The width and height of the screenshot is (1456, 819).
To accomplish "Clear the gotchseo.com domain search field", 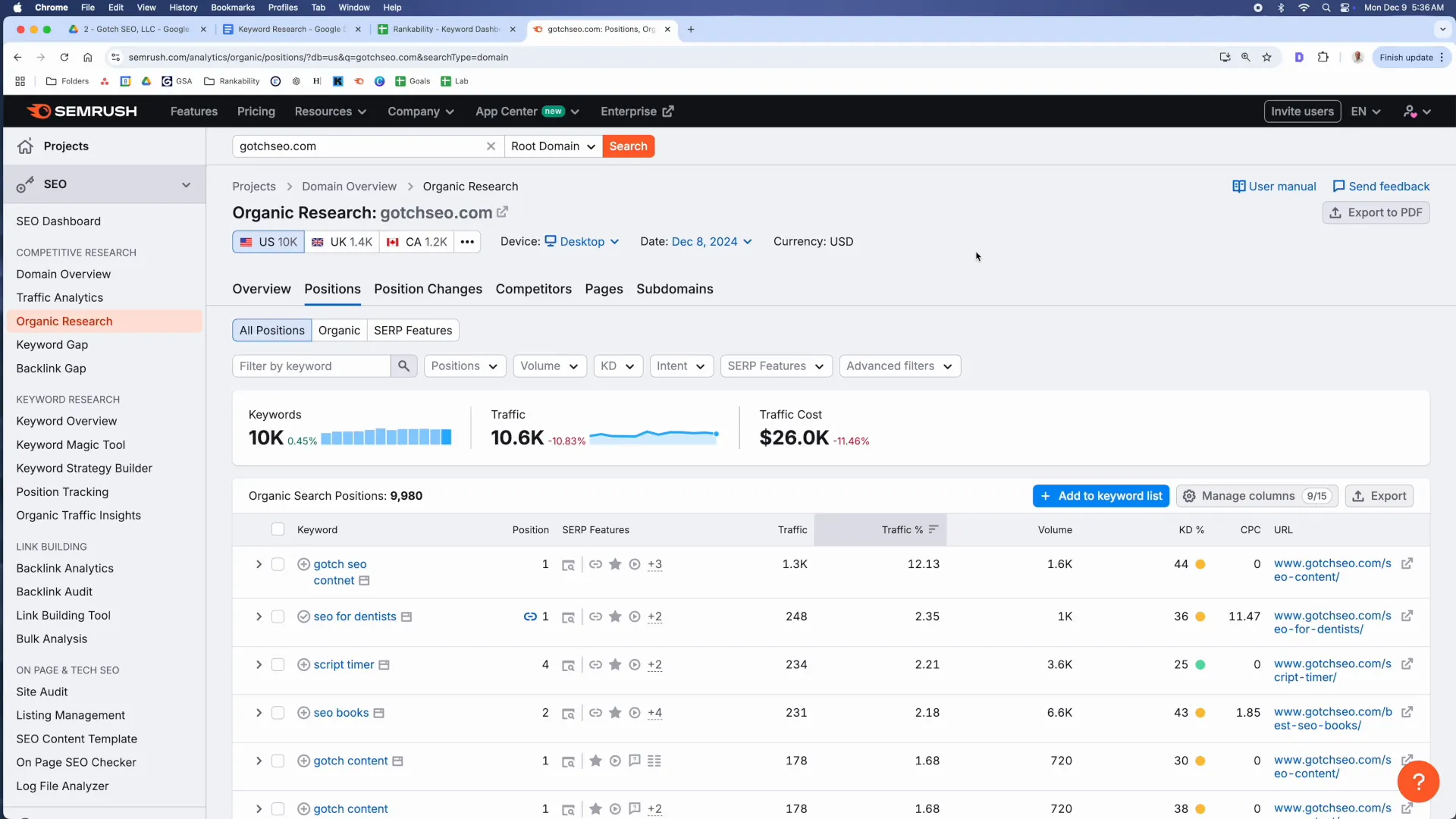I will [491, 146].
